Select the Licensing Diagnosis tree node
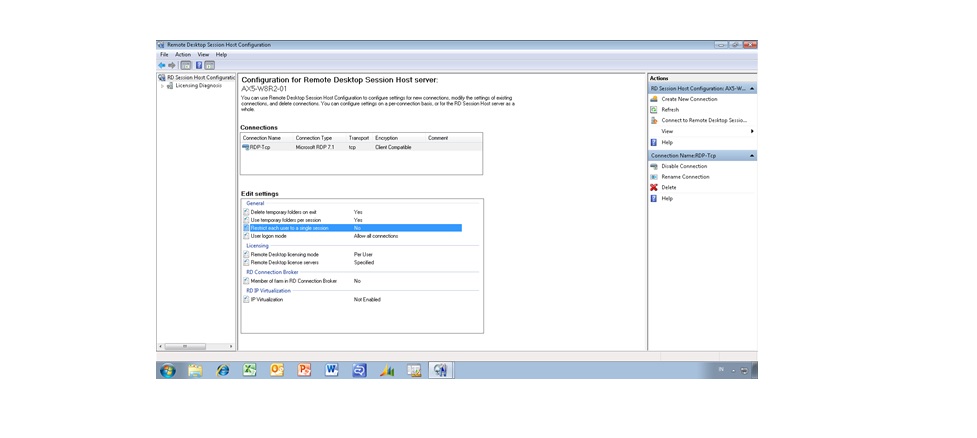 coord(198,85)
